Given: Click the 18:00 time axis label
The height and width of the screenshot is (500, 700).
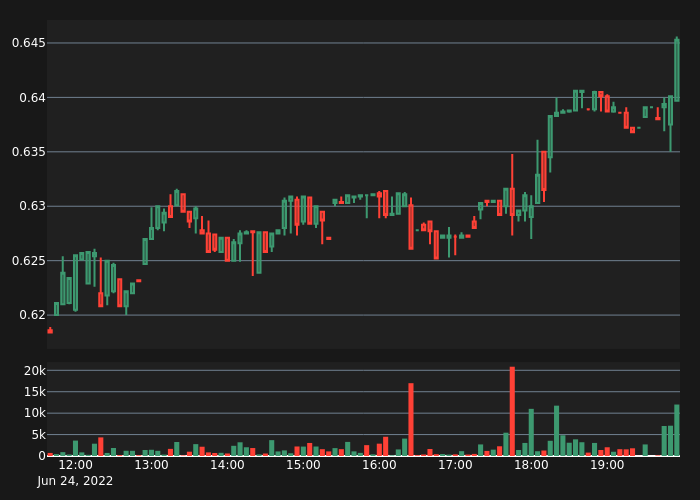Looking at the screenshot, I should 531,465.
